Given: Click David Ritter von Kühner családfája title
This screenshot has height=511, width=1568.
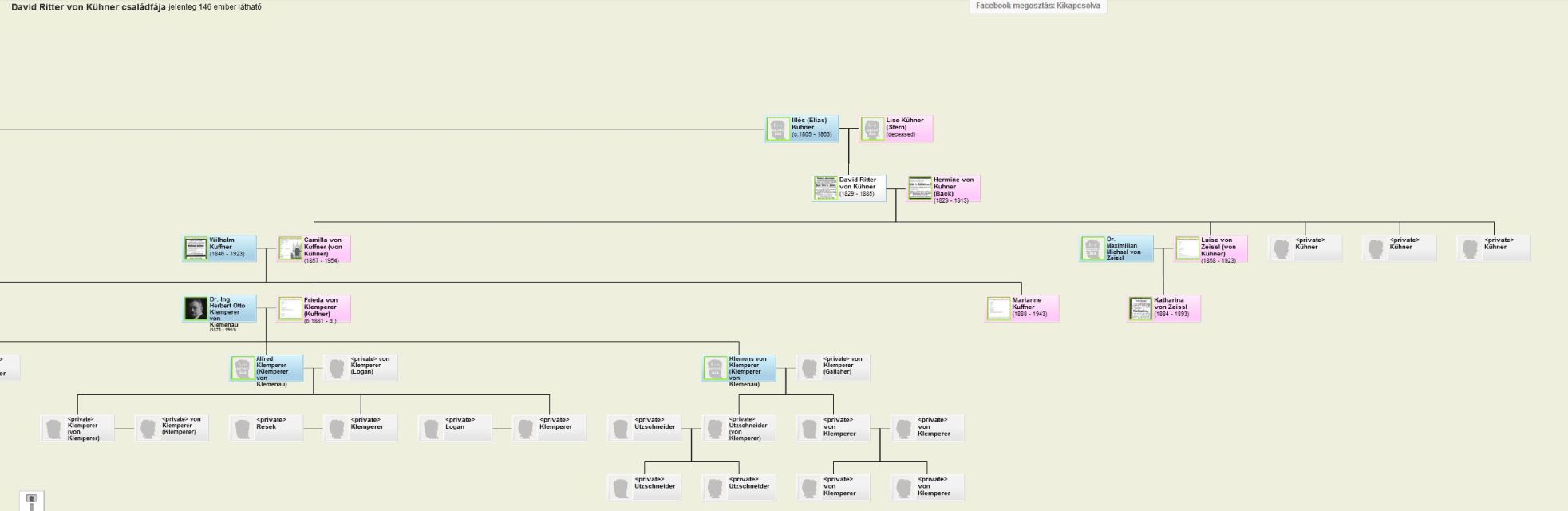Looking at the screenshot, I should pyautogui.click(x=88, y=7).
